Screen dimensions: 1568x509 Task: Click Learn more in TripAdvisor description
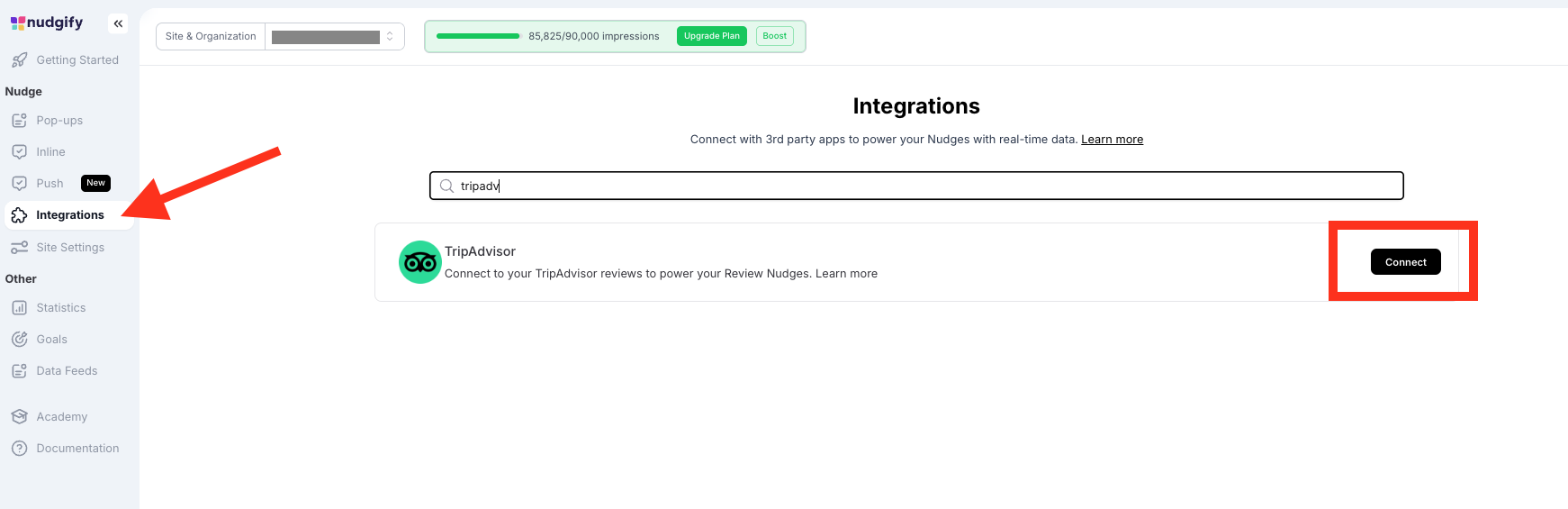[x=846, y=274]
